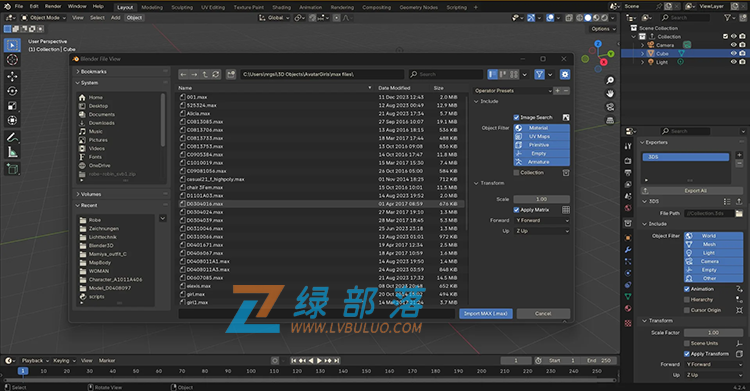
Task: Add an operator preset
Action: pos(557,90)
